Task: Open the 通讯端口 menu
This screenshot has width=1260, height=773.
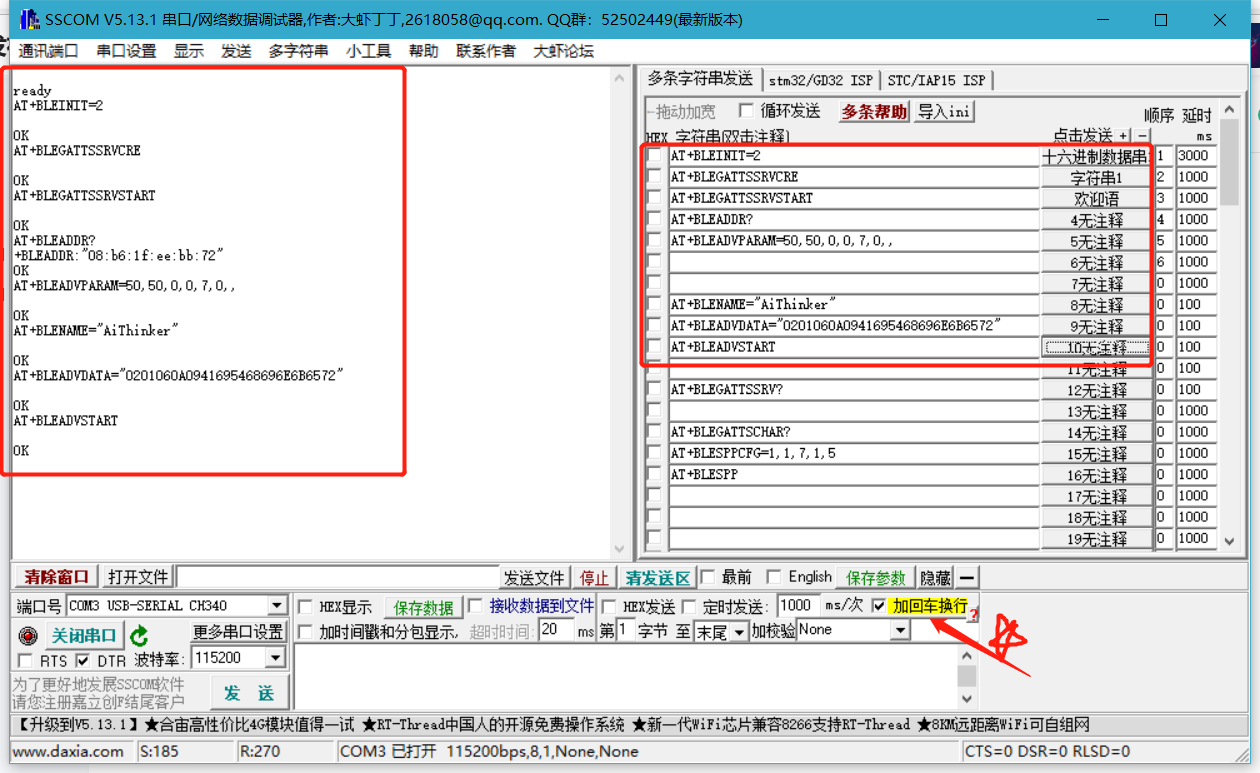Action: click(48, 51)
